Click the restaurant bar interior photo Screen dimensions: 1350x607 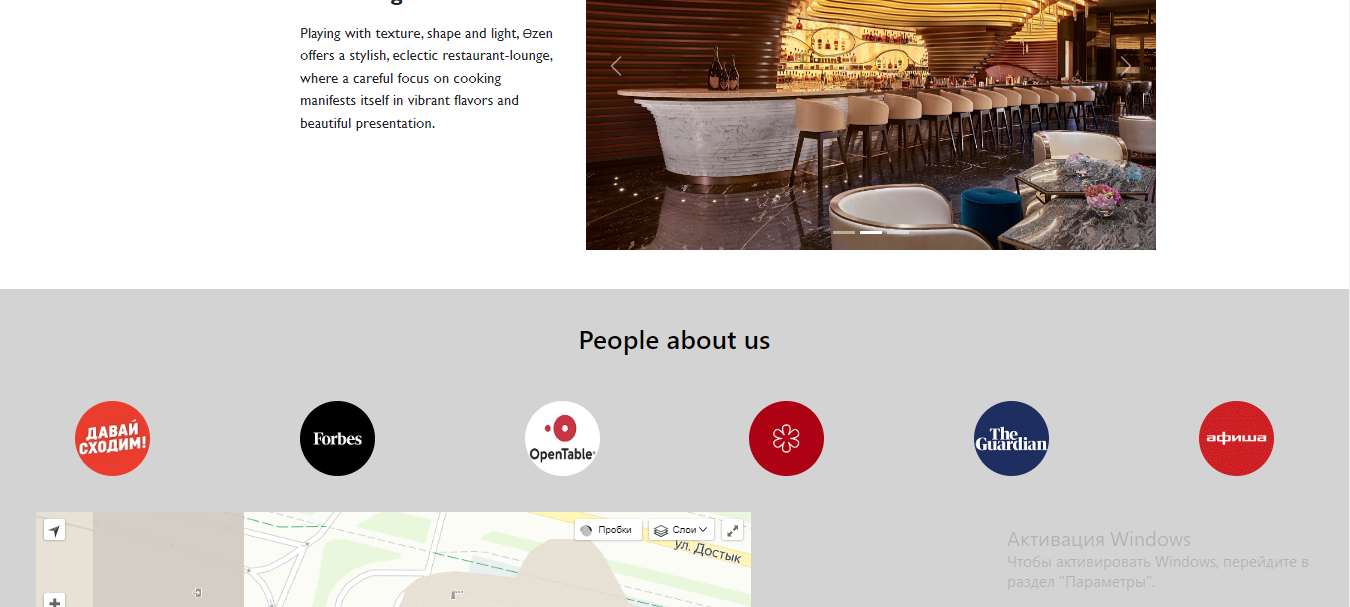[x=870, y=124]
